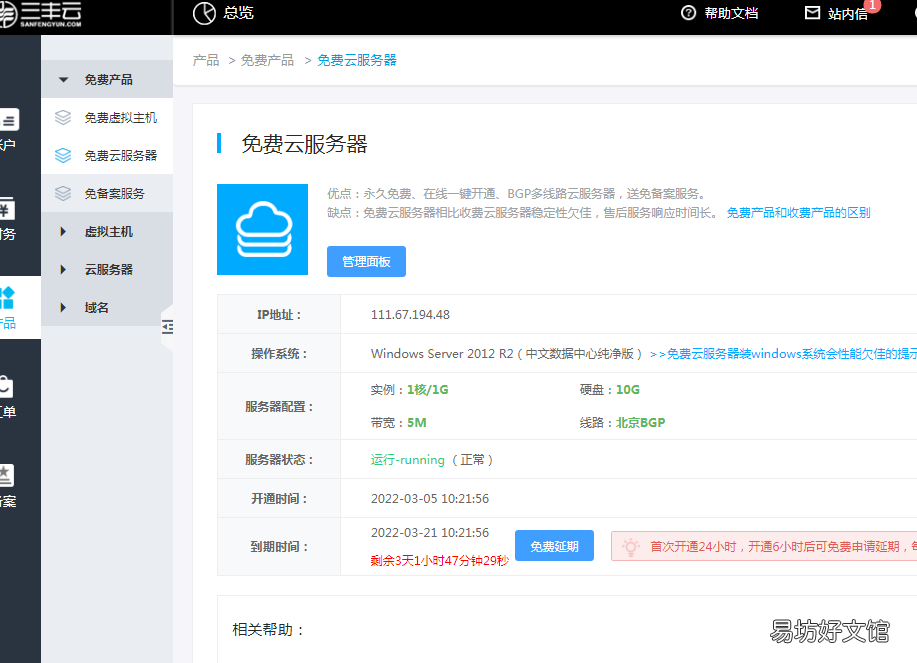
Task: Click the 产品 breadcrumb
Action: pos(206,60)
